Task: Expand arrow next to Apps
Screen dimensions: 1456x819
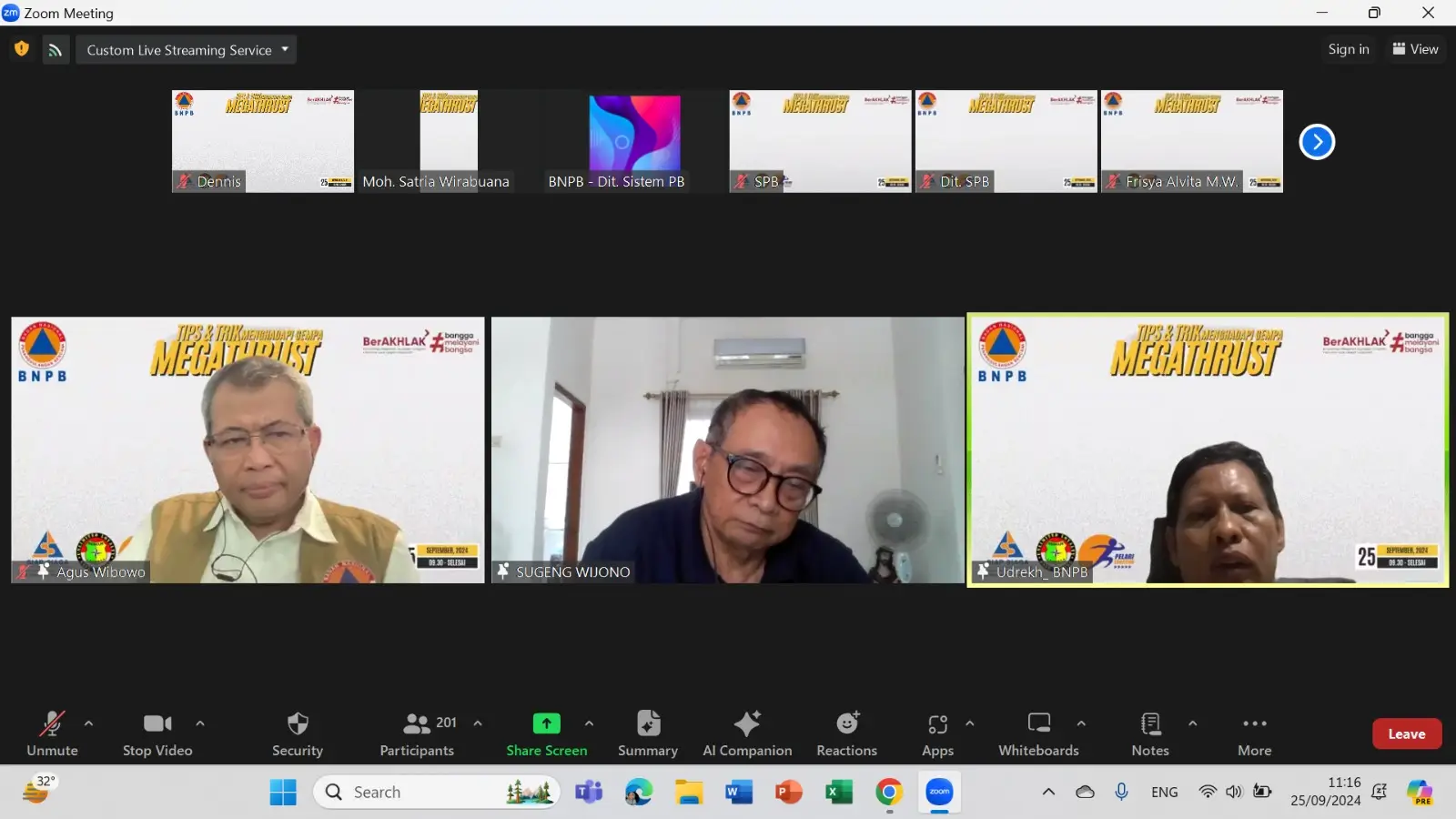Action: coord(970,723)
